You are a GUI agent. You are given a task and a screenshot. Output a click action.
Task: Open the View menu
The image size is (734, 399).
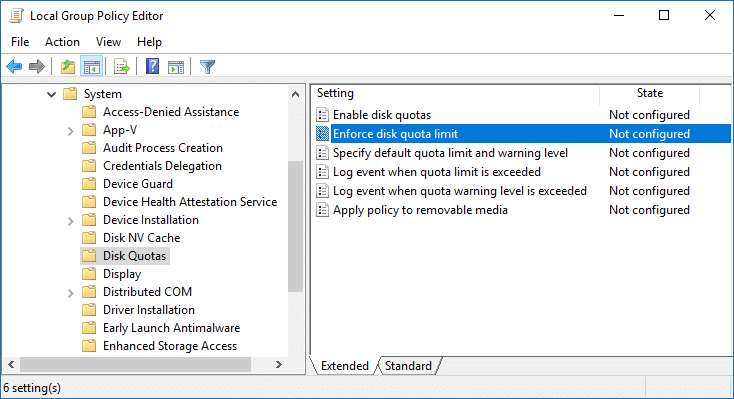pyautogui.click(x=108, y=42)
